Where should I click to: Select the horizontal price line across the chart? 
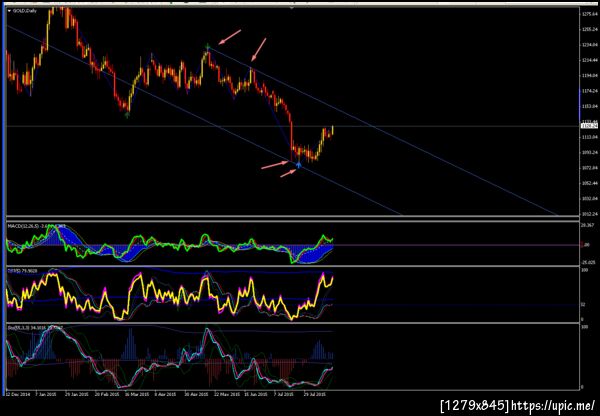pos(293,126)
